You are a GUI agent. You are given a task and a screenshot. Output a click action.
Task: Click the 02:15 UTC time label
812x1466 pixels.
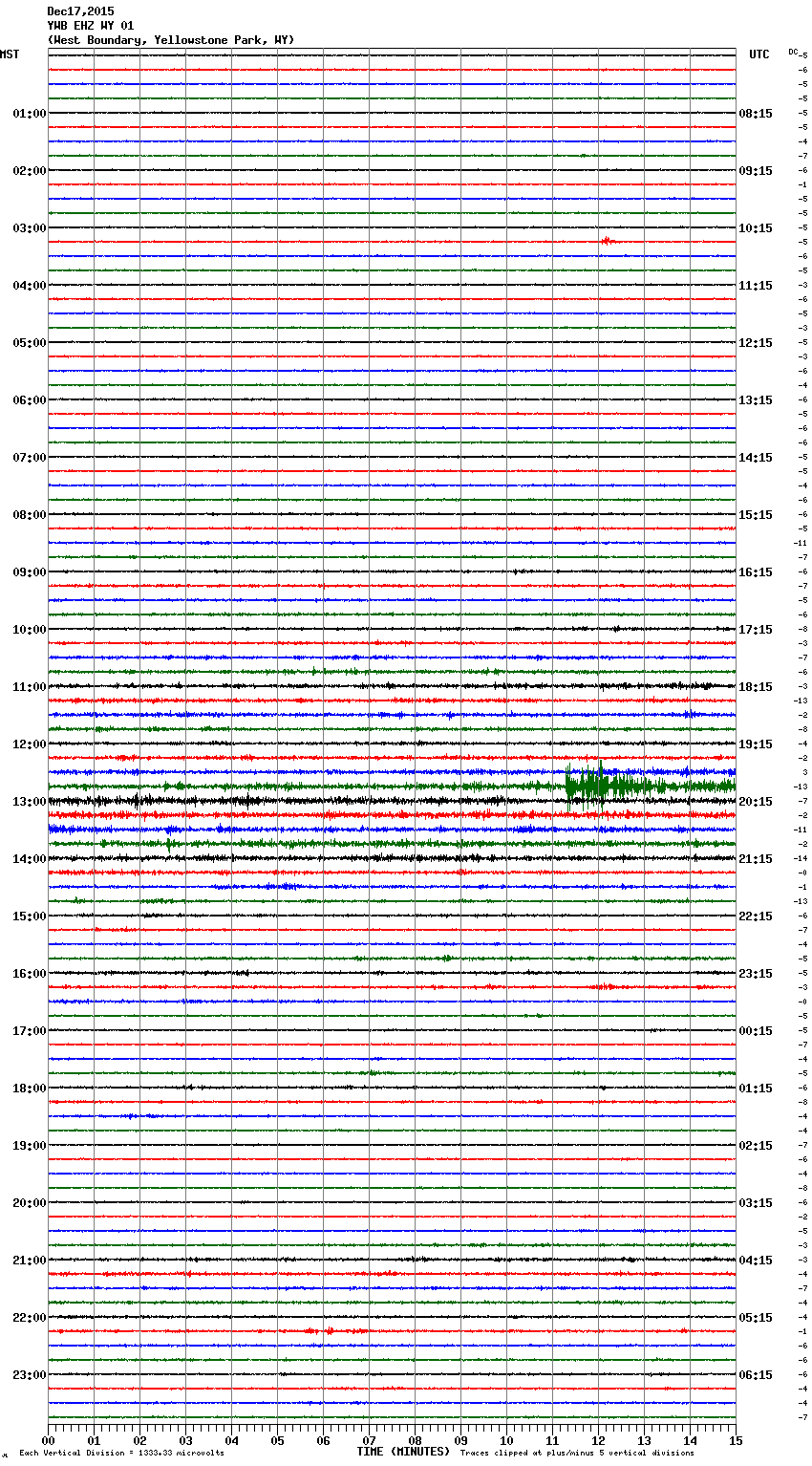point(756,1146)
